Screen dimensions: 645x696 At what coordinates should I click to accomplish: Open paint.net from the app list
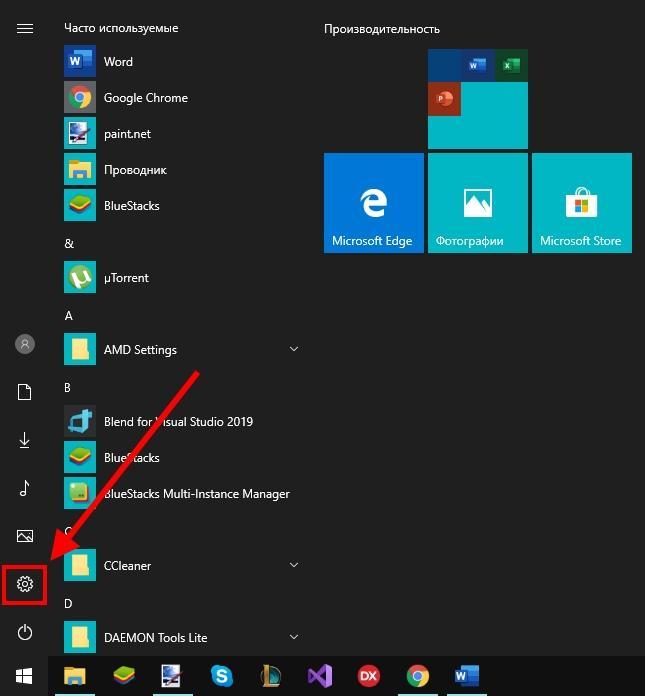point(184,133)
